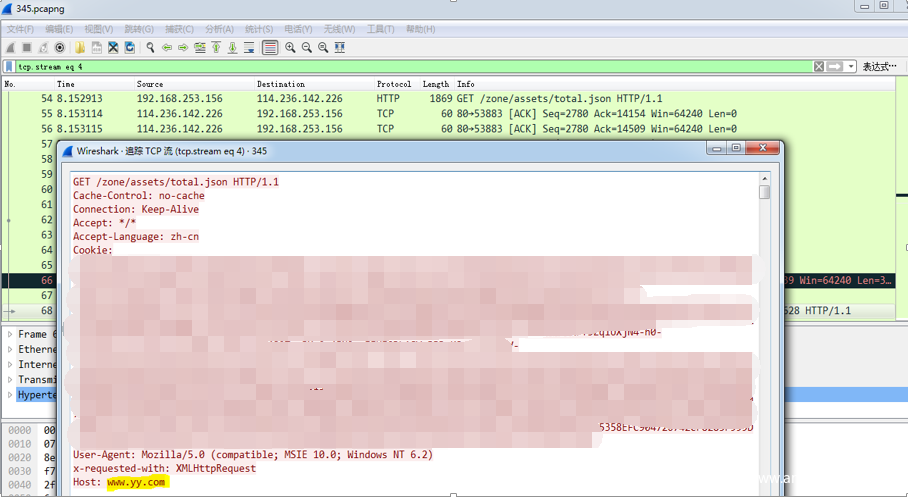This screenshot has height=497, width=908.
Task: Open the 分析(A) menu
Action: point(219,29)
